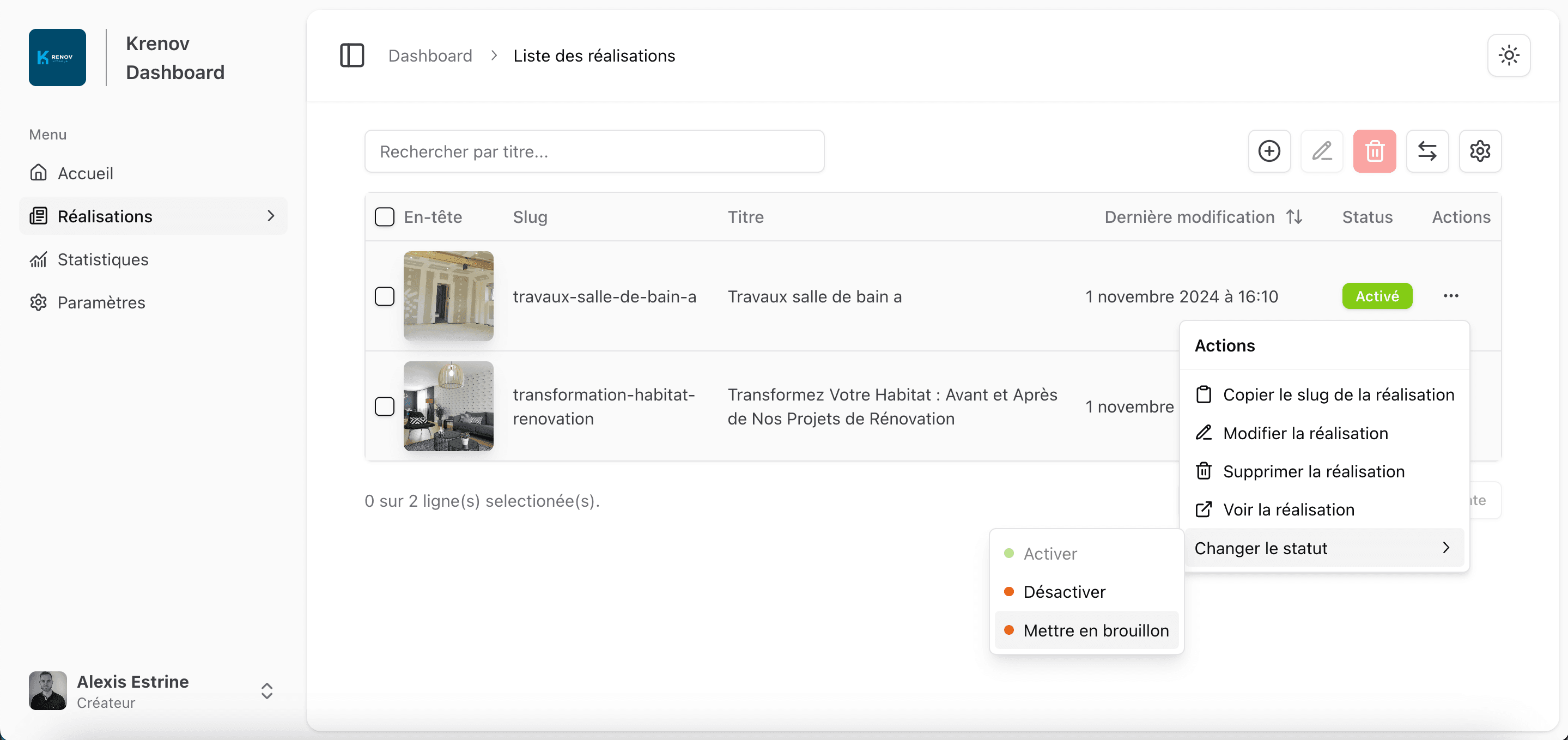Sort by Dernière modification using the arrows

1295,216
